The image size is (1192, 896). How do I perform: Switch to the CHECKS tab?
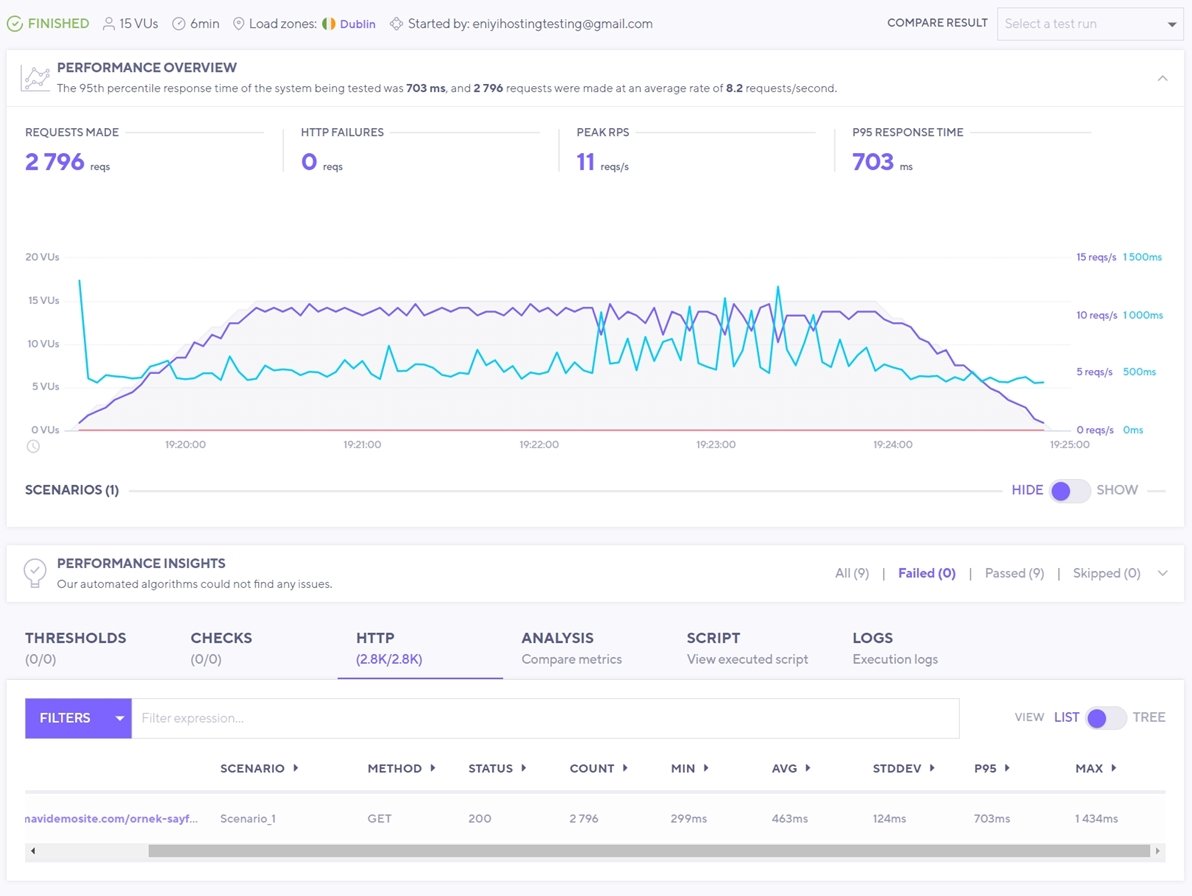tap(221, 647)
